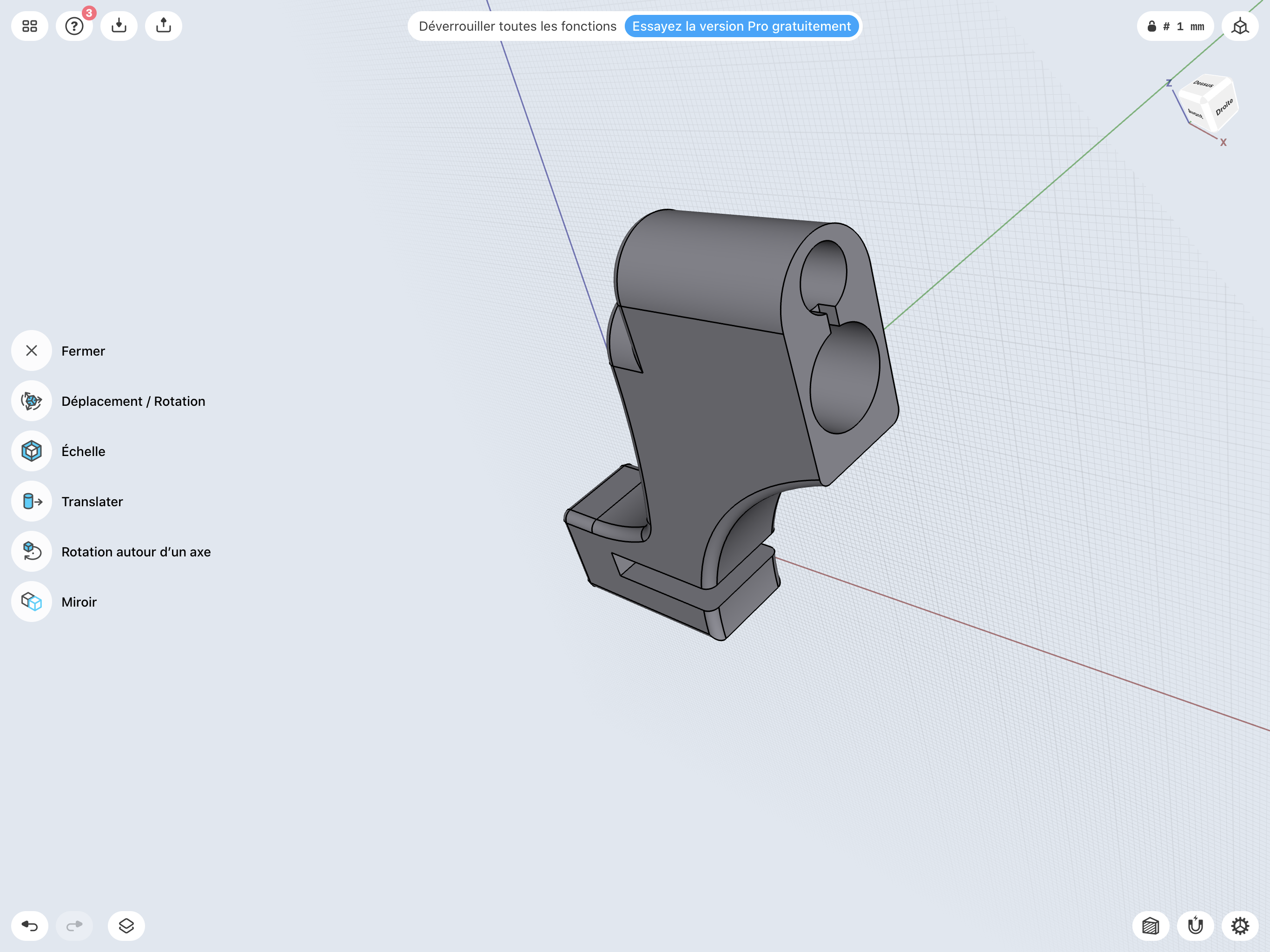Click the Fermer label

[x=83, y=351]
